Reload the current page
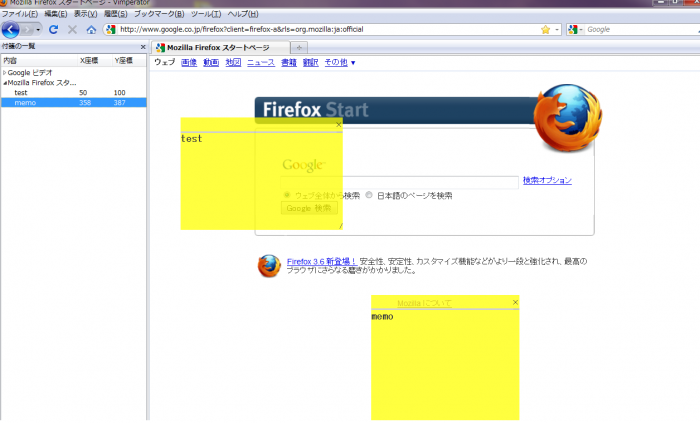 click(54, 29)
